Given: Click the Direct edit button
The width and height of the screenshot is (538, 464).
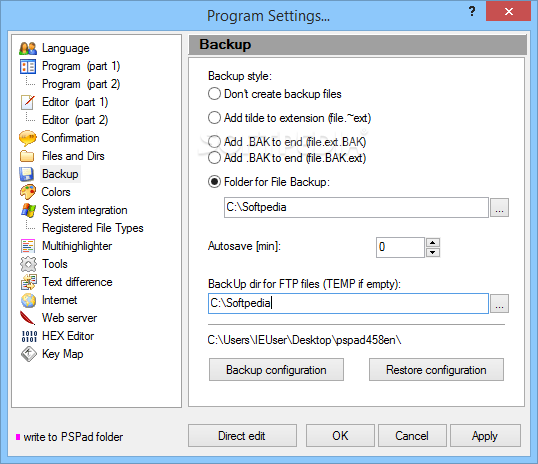Looking at the screenshot, I should tap(242, 436).
